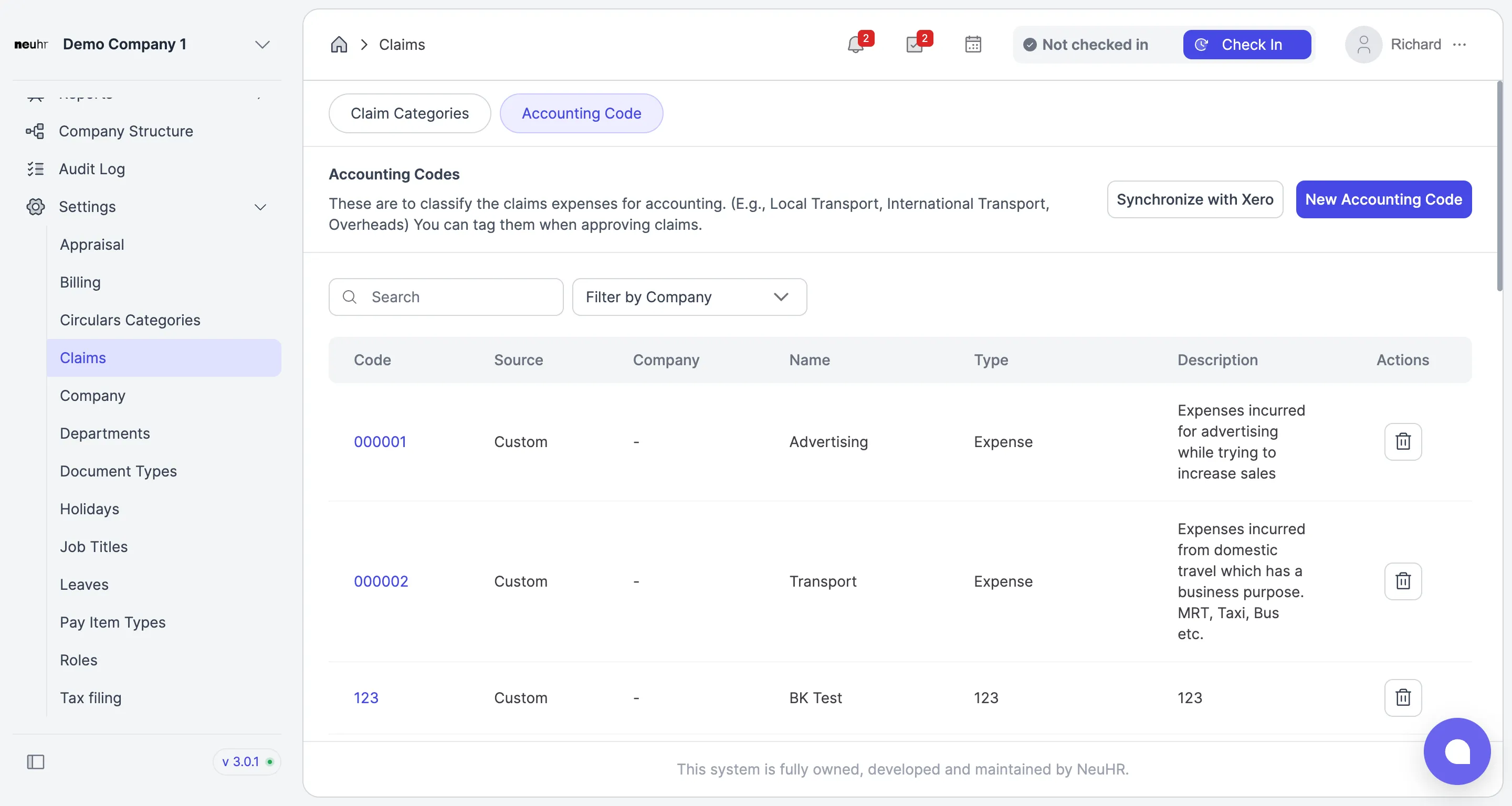Viewport: 1512px width, 806px height.
Task: Click the Not checked in status
Action: [x=1085, y=45]
